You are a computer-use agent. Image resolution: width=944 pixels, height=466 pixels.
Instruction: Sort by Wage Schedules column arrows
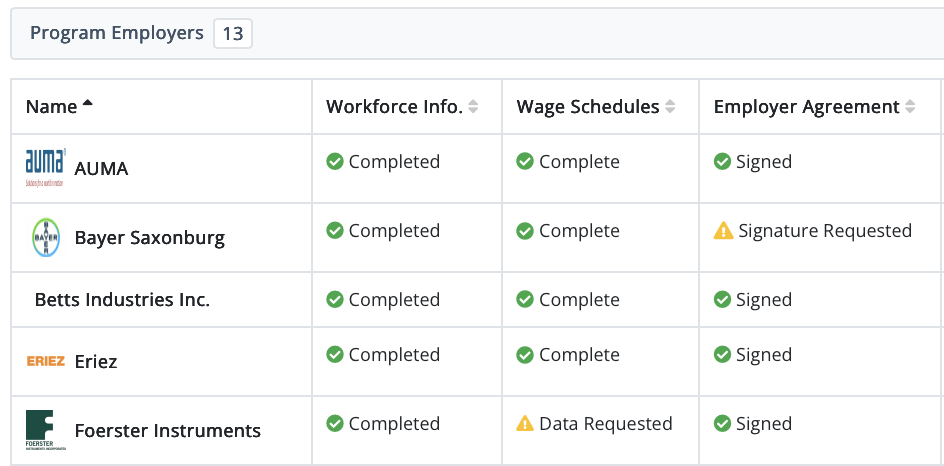(x=669, y=107)
